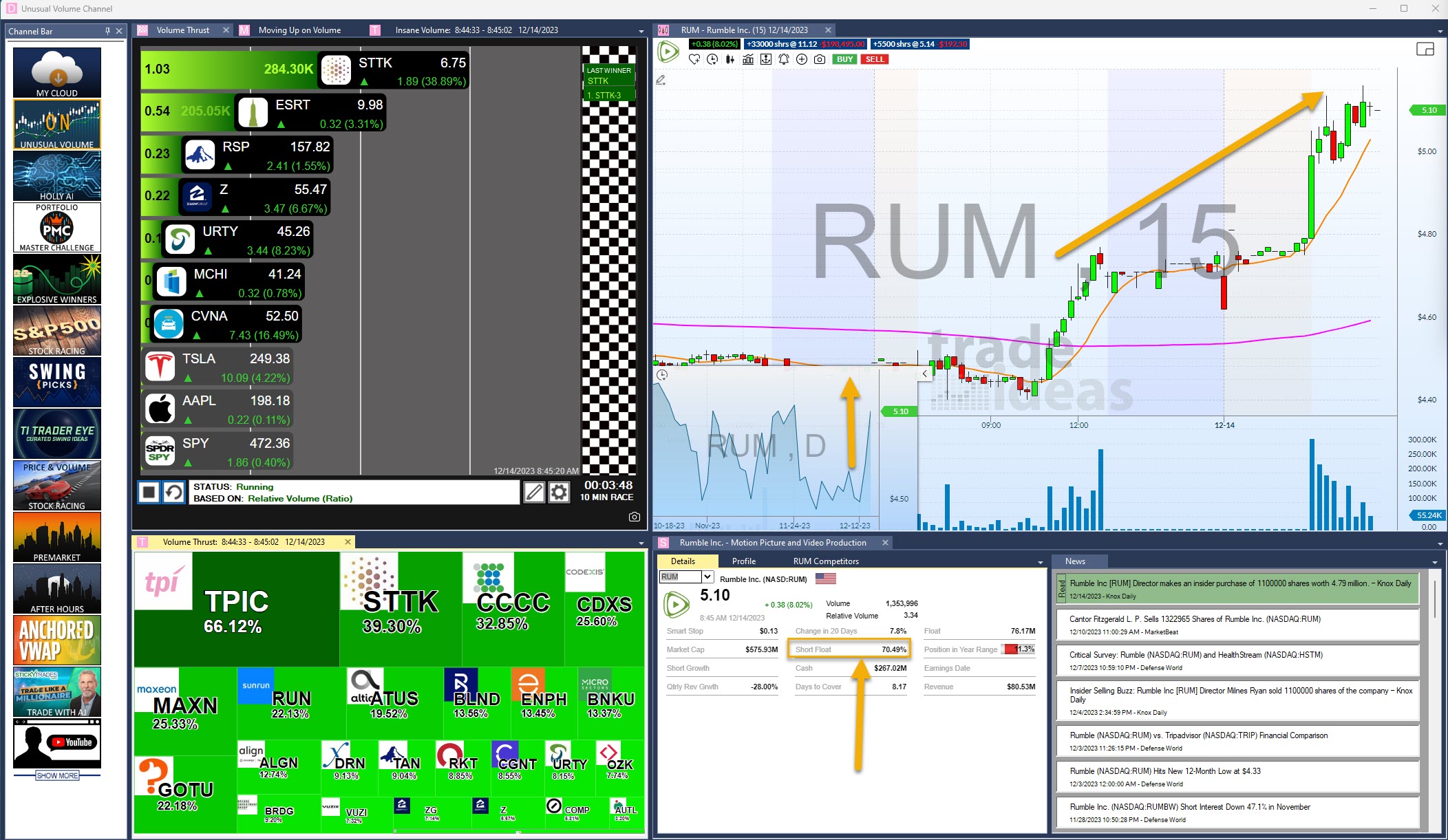
Task: Click the CCCC heatmap tile
Action: pos(513,609)
